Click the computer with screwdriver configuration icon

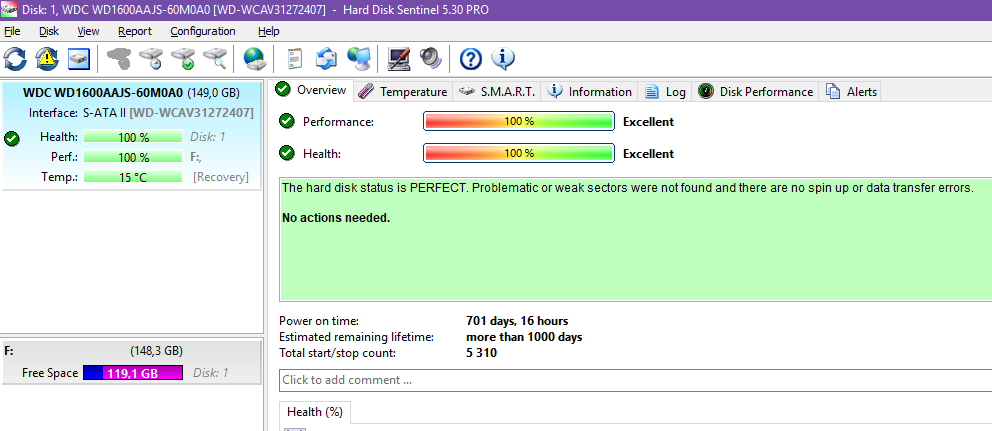click(399, 59)
